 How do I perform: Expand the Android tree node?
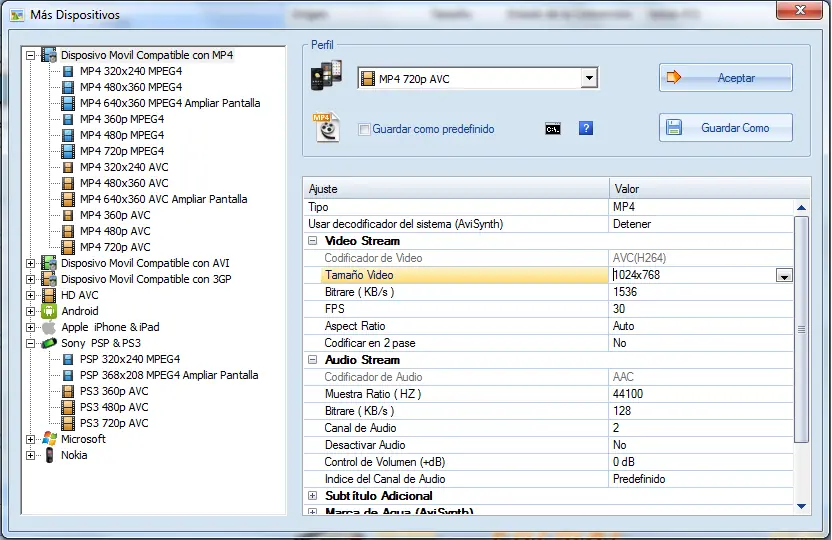pyautogui.click(x=30, y=311)
